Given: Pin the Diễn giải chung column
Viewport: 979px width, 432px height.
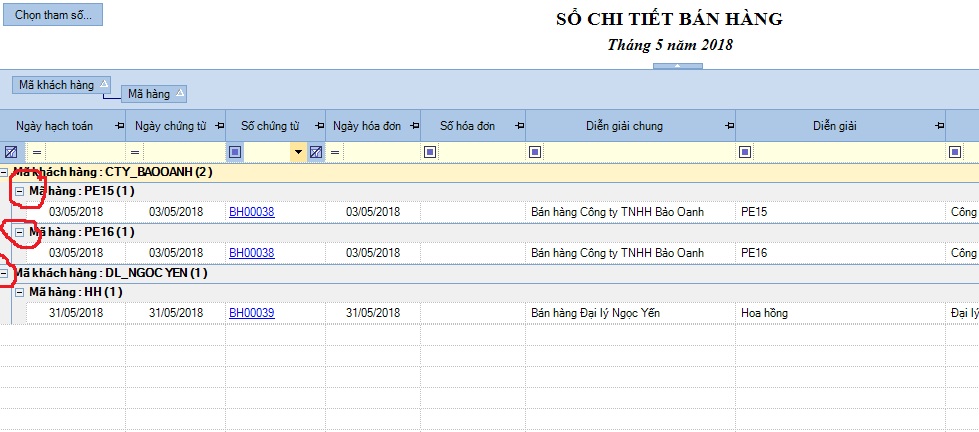Looking at the screenshot, I should [x=729, y=126].
